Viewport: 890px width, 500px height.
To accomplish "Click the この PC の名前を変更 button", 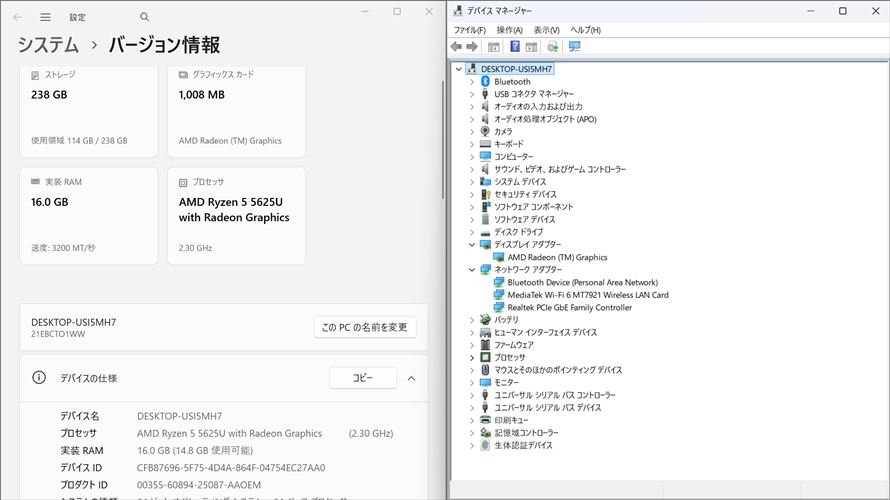I will 364,327.
